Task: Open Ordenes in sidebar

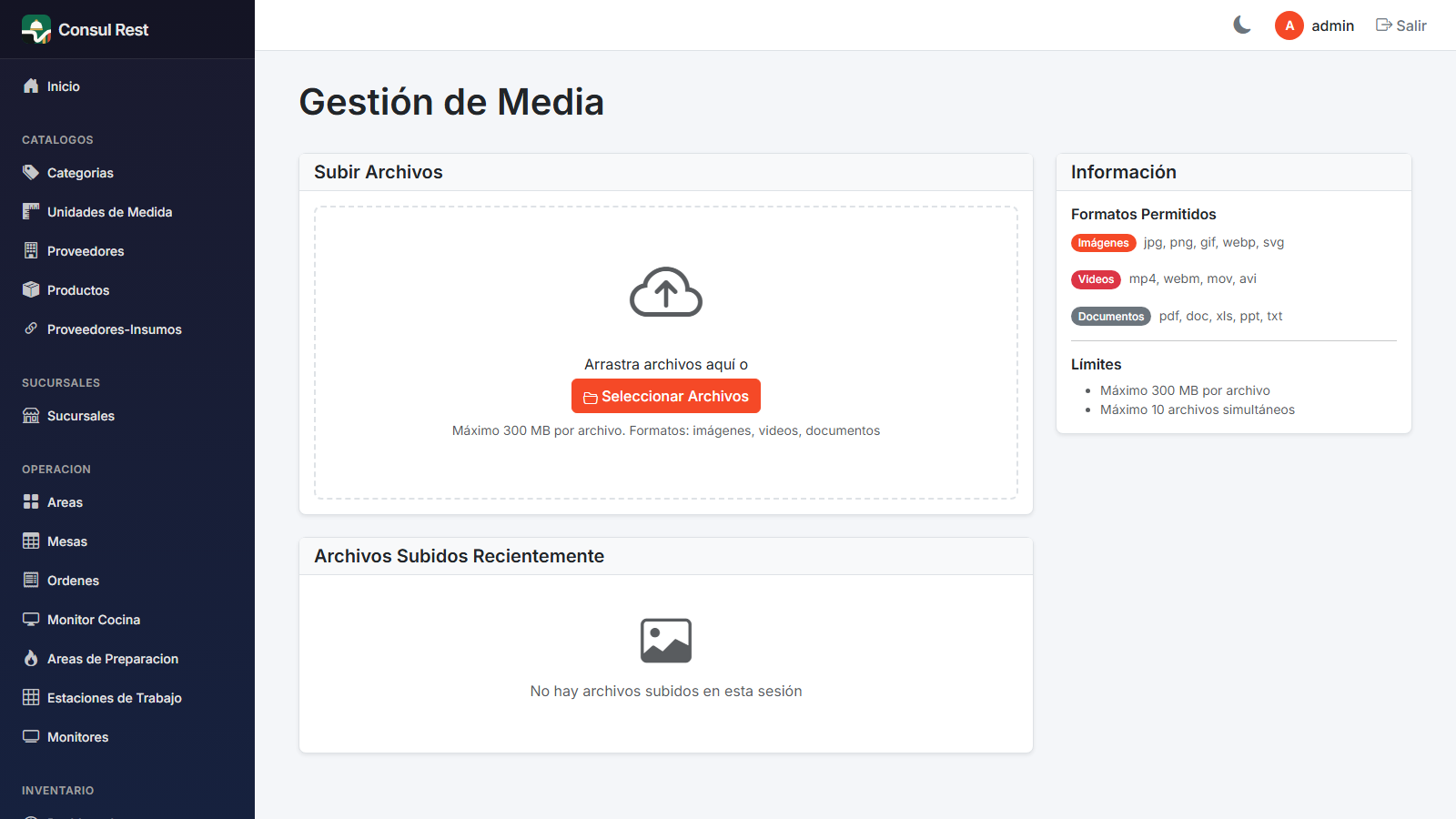Action: pyautogui.click(x=127, y=581)
